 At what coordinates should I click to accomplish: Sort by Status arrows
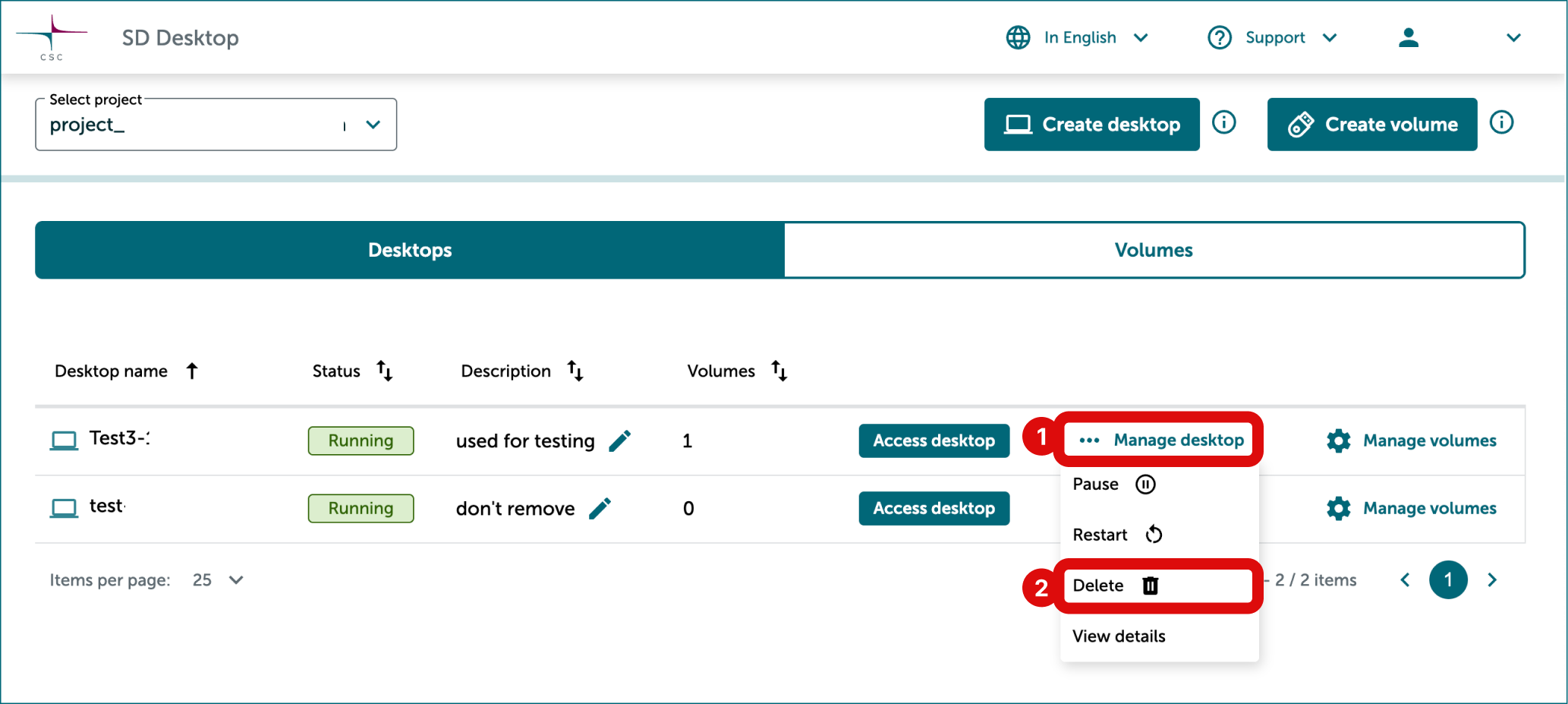click(385, 371)
